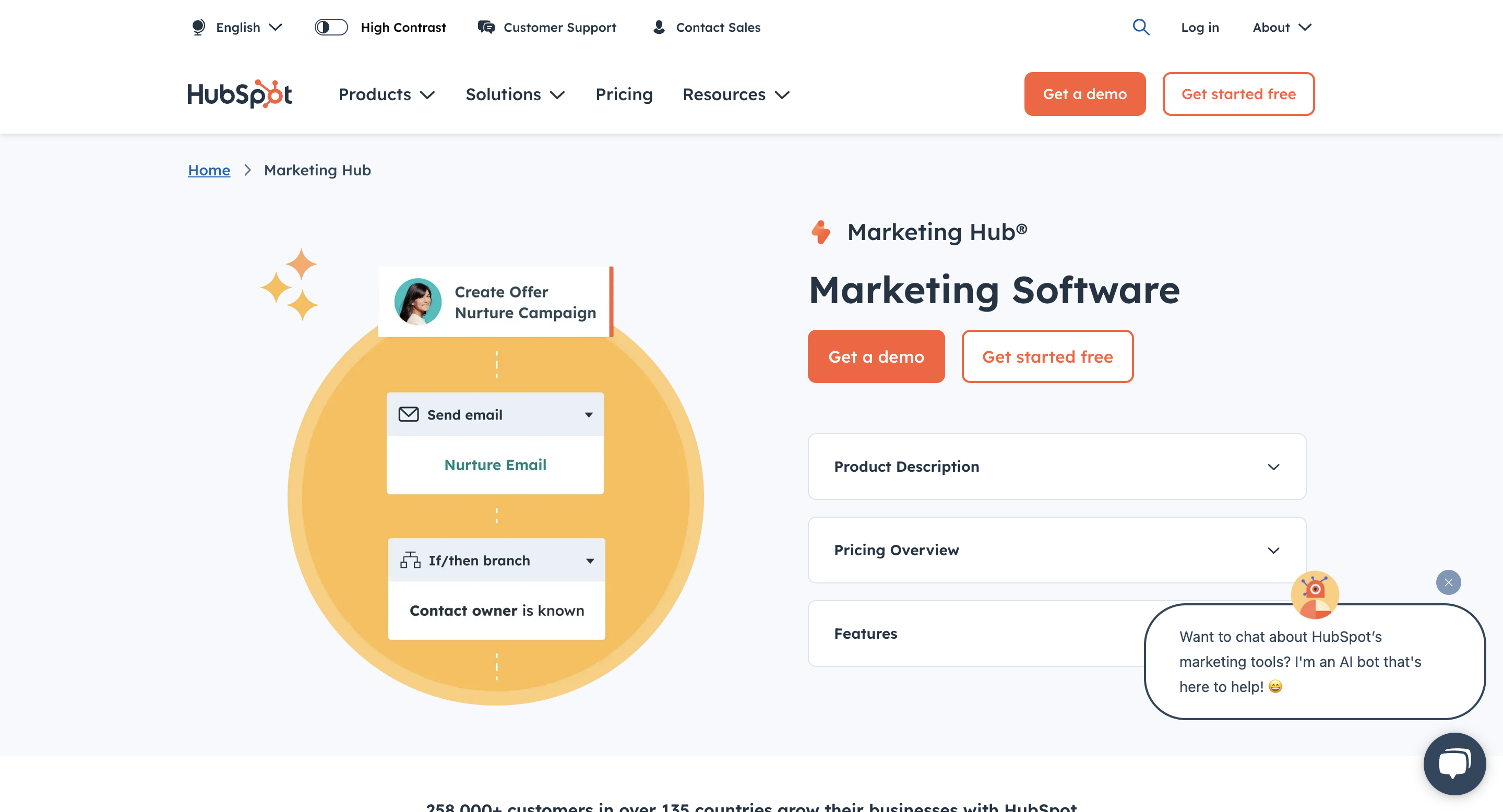
Task: Click the AI chatbot avatar icon
Action: (x=1314, y=594)
